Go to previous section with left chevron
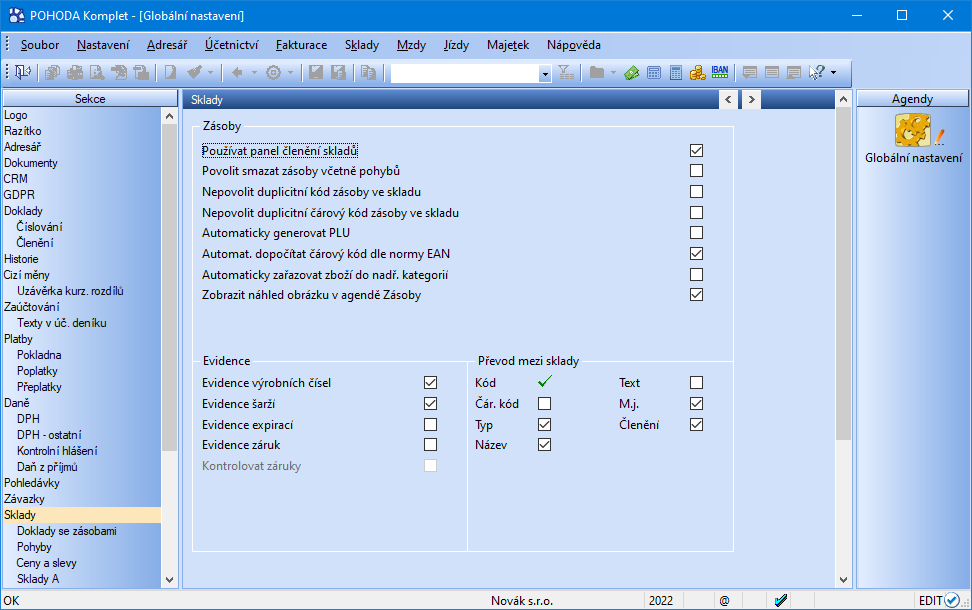 (728, 99)
